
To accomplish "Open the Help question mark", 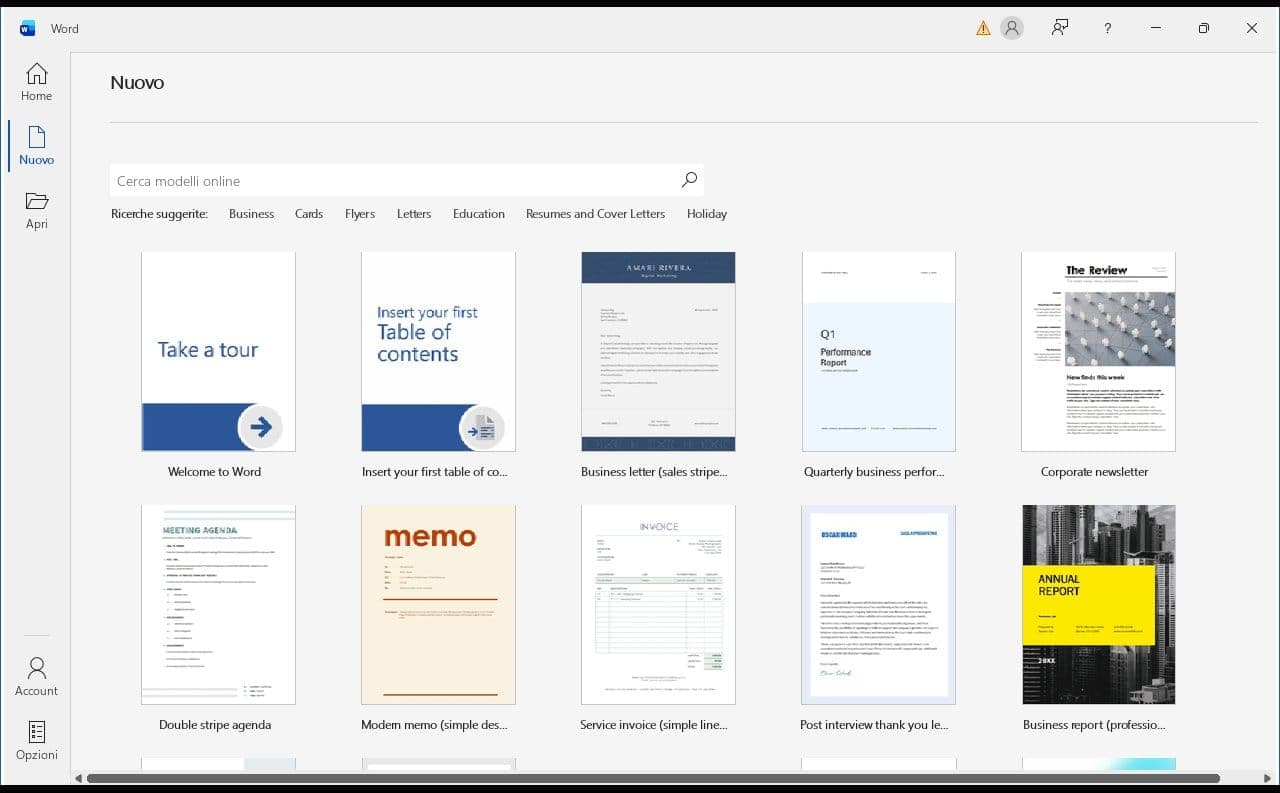I will 1108,28.
